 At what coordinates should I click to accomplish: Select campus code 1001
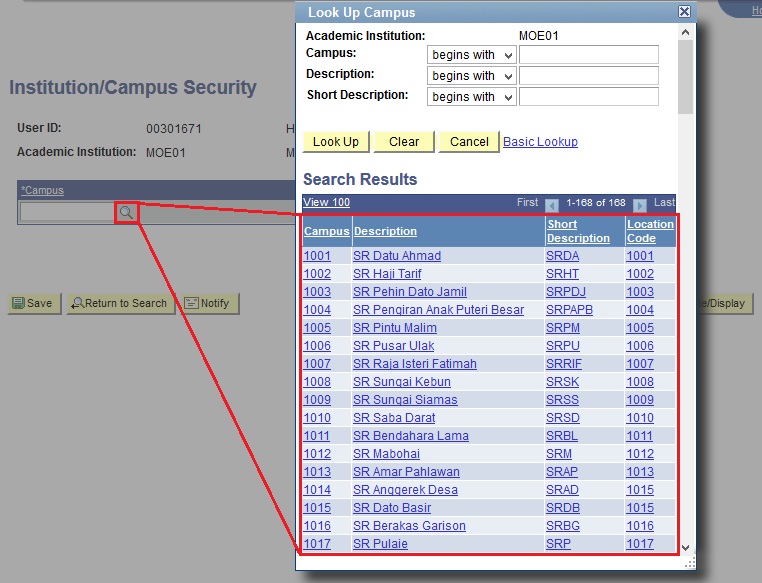point(317,256)
